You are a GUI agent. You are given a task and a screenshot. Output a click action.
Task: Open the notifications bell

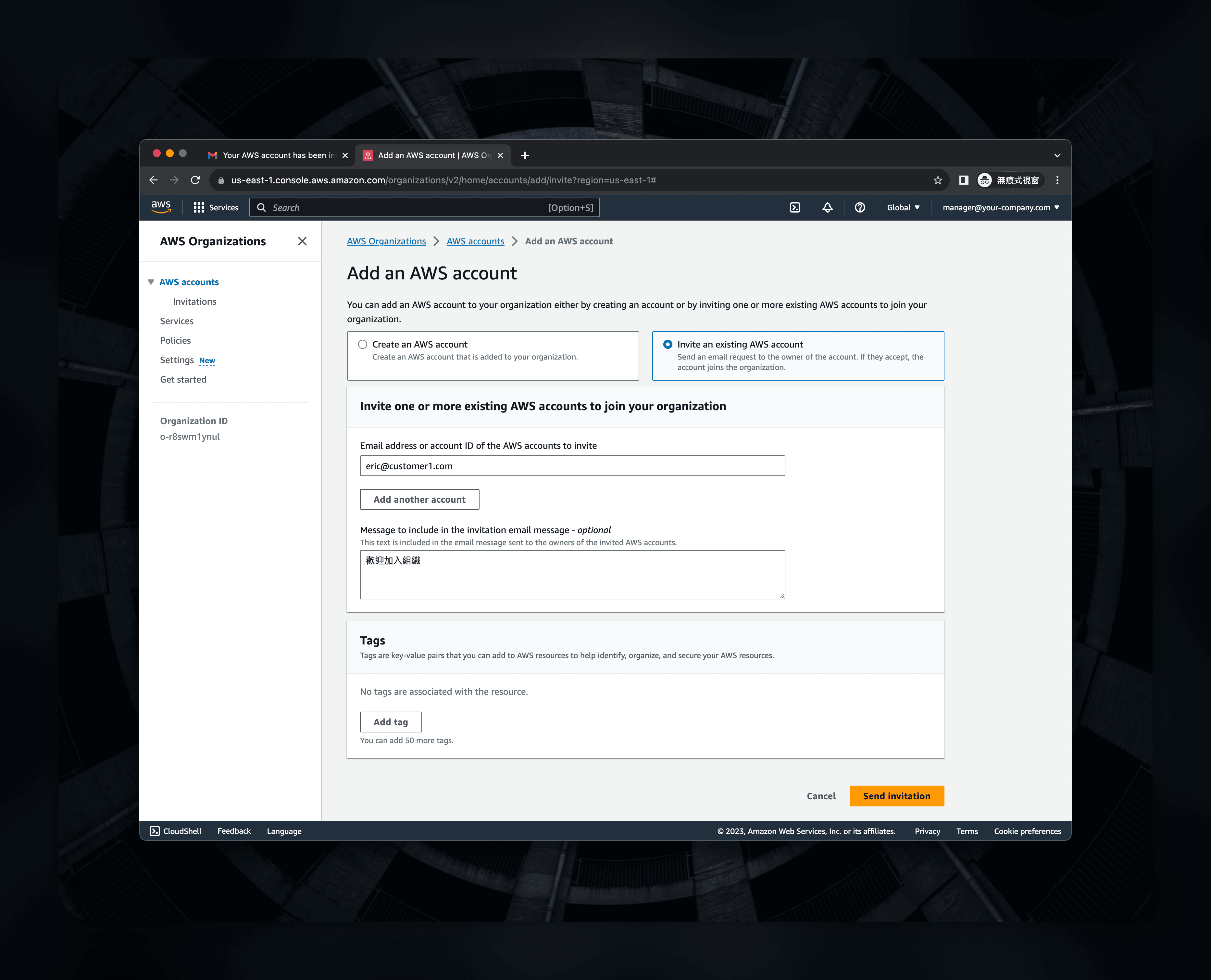tap(827, 208)
